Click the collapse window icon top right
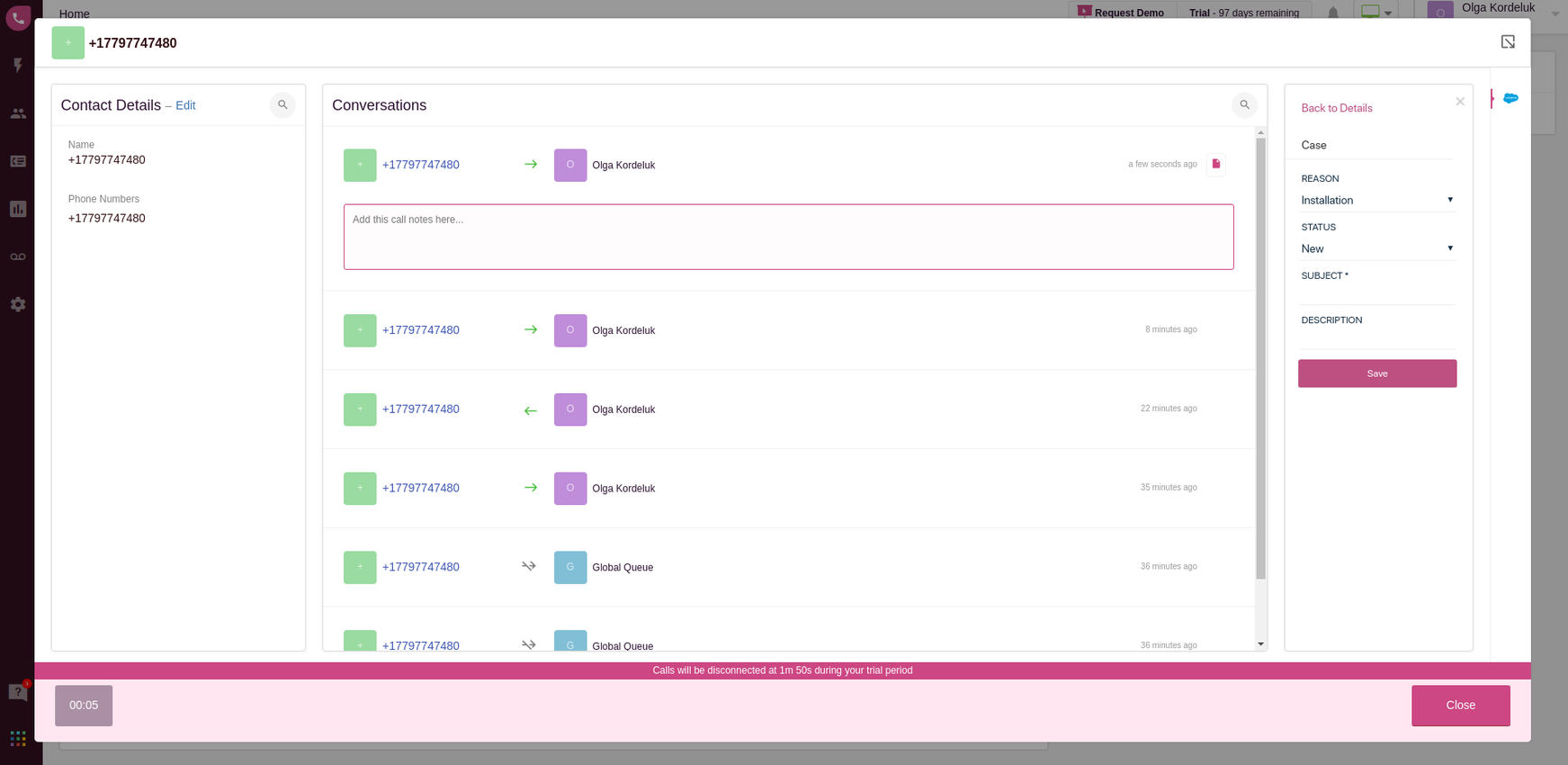This screenshot has height=765, width=1568. coord(1508,42)
